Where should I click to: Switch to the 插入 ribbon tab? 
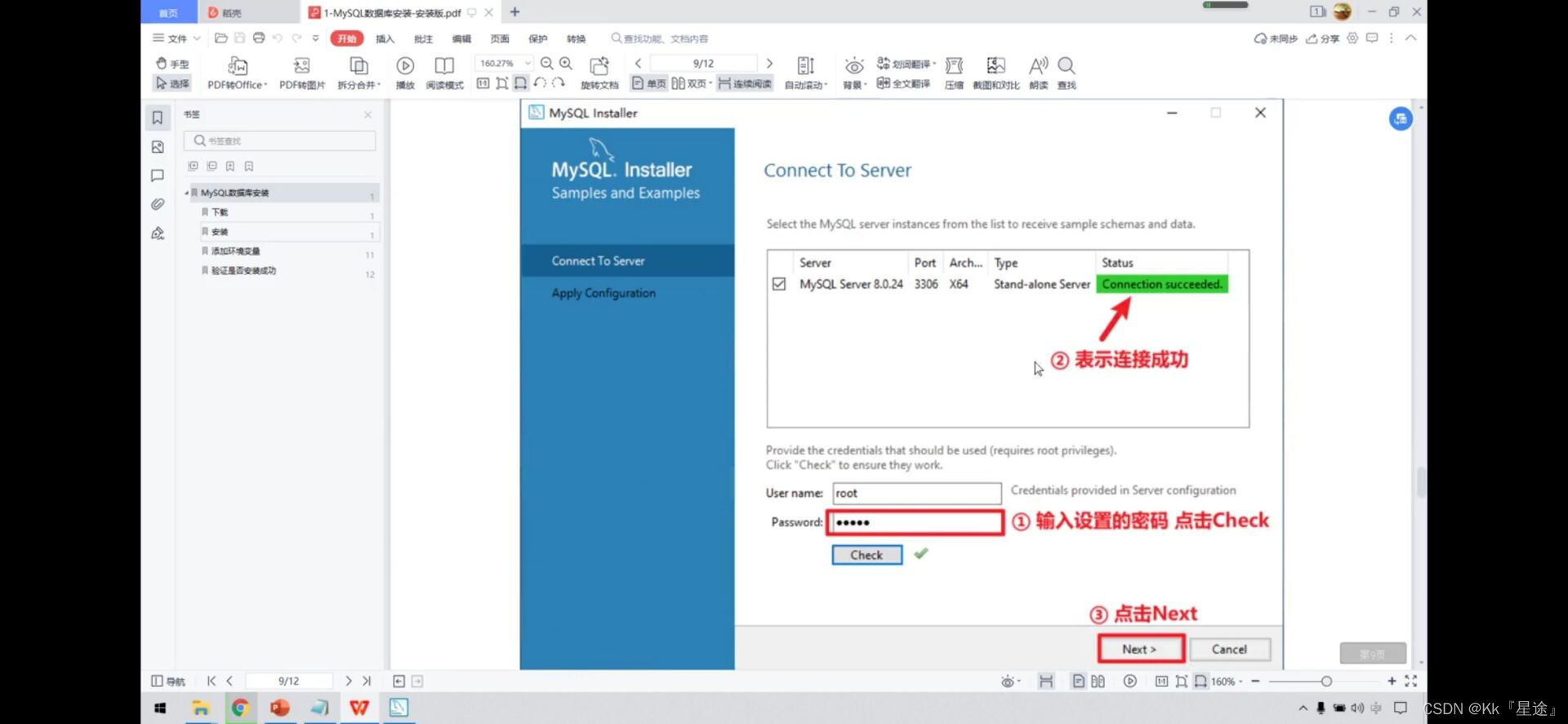click(x=385, y=38)
